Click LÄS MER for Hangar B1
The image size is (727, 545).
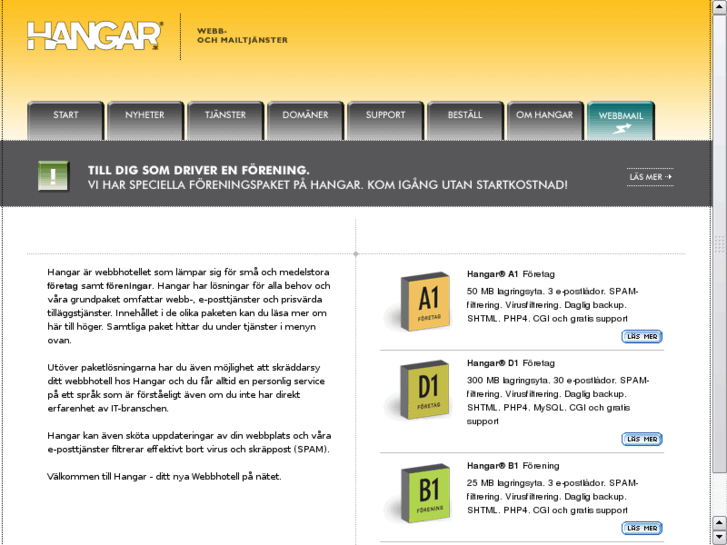point(642,528)
